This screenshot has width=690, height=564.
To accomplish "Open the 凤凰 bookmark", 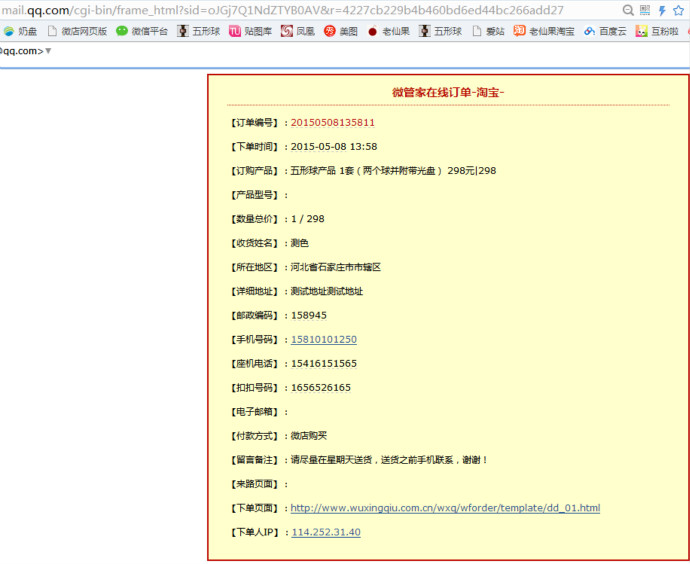I will [298, 31].
